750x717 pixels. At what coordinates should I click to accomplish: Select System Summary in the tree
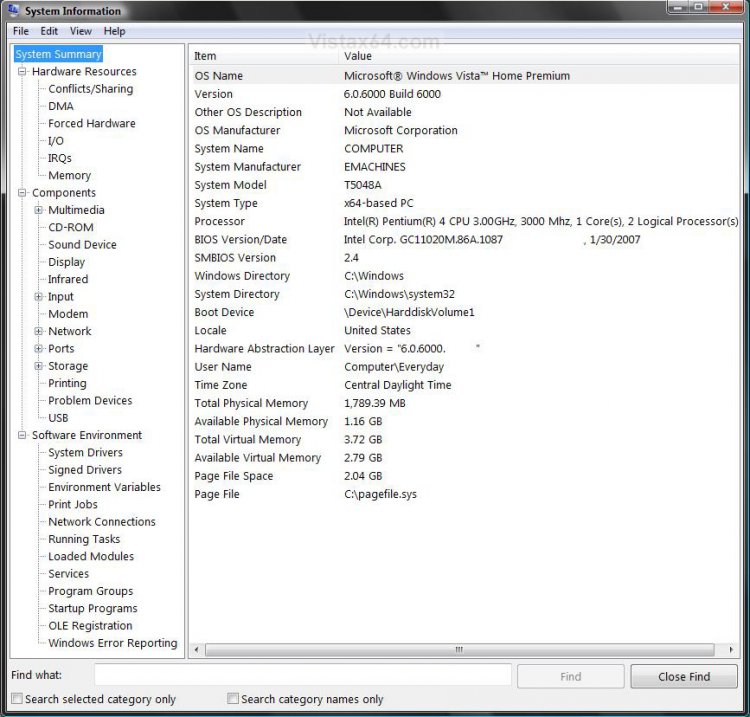point(58,54)
